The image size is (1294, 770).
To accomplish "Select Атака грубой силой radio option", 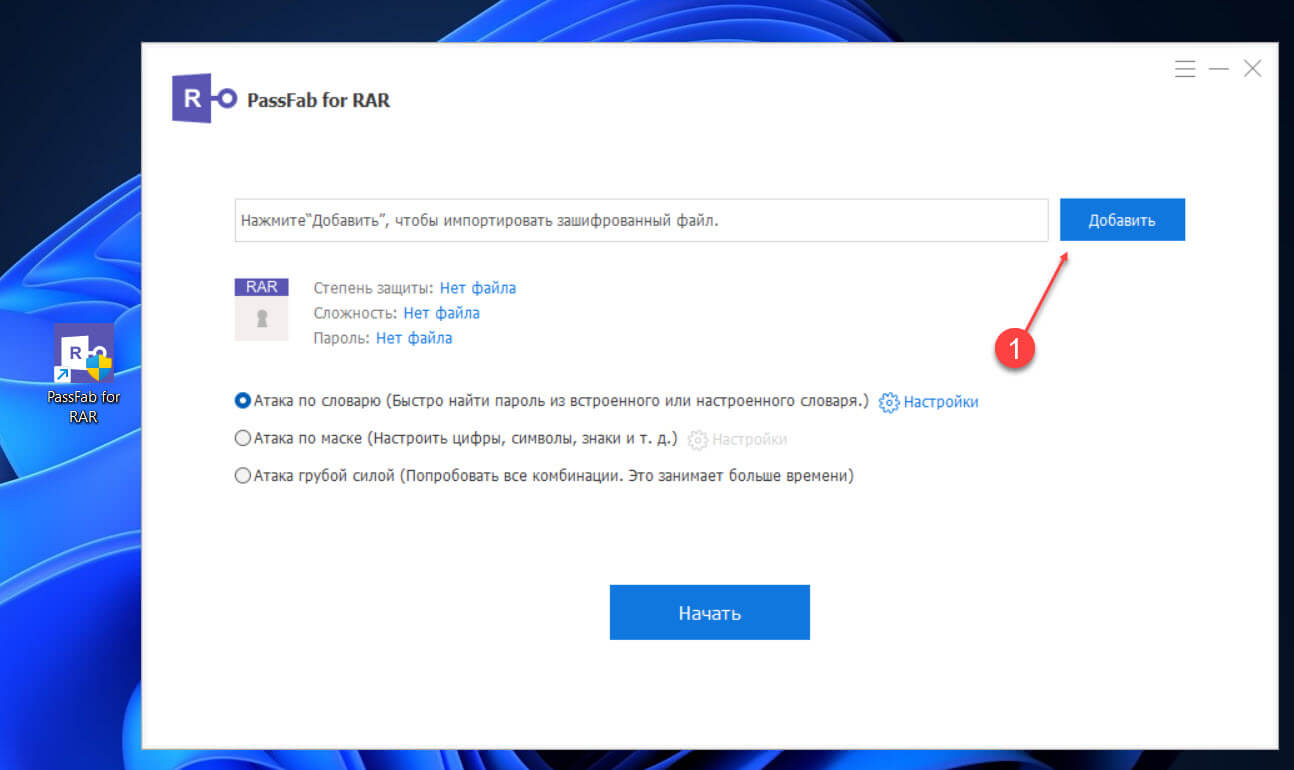I will point(242,476).
